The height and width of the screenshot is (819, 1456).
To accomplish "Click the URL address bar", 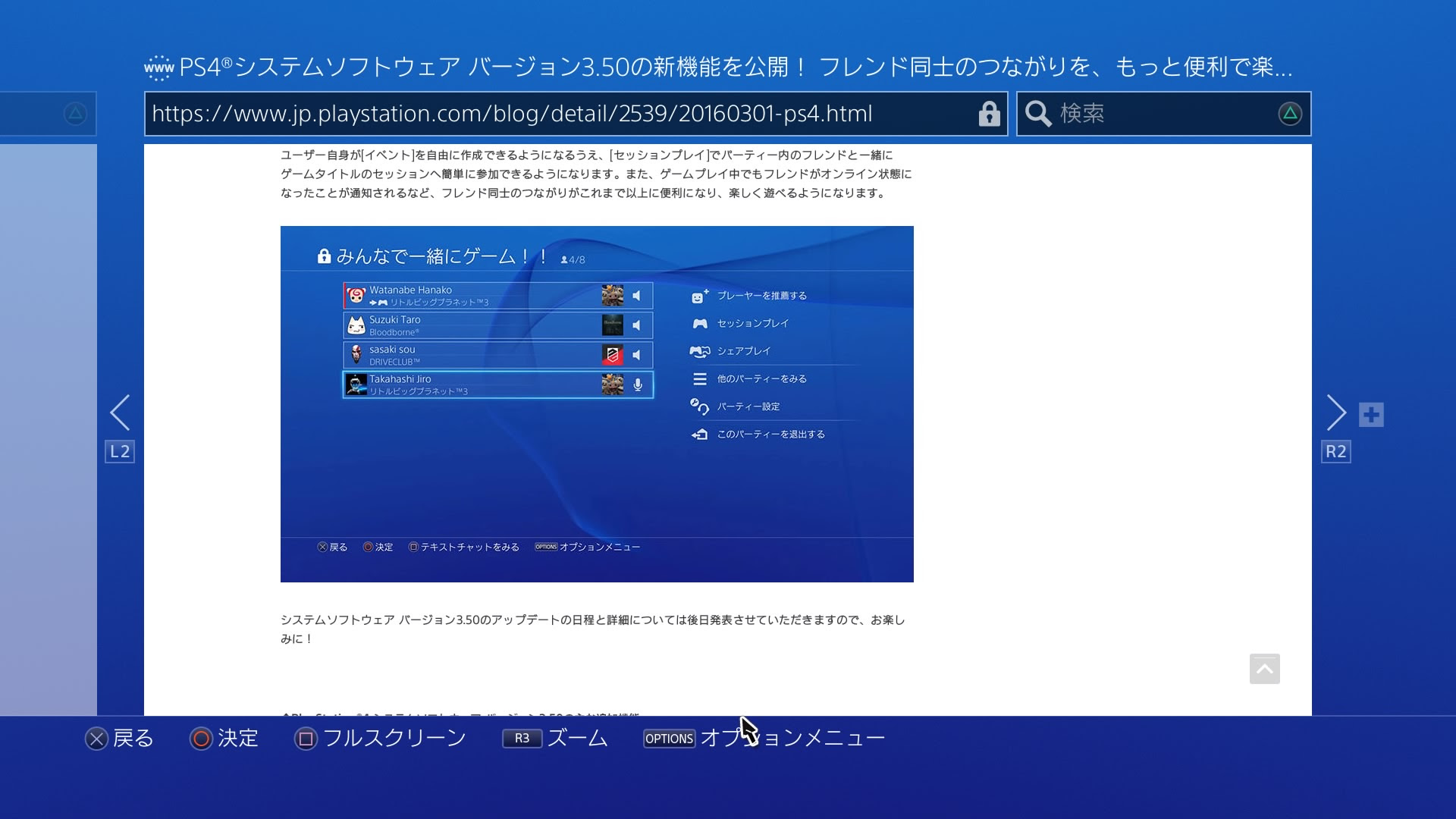I will (576, 114).
